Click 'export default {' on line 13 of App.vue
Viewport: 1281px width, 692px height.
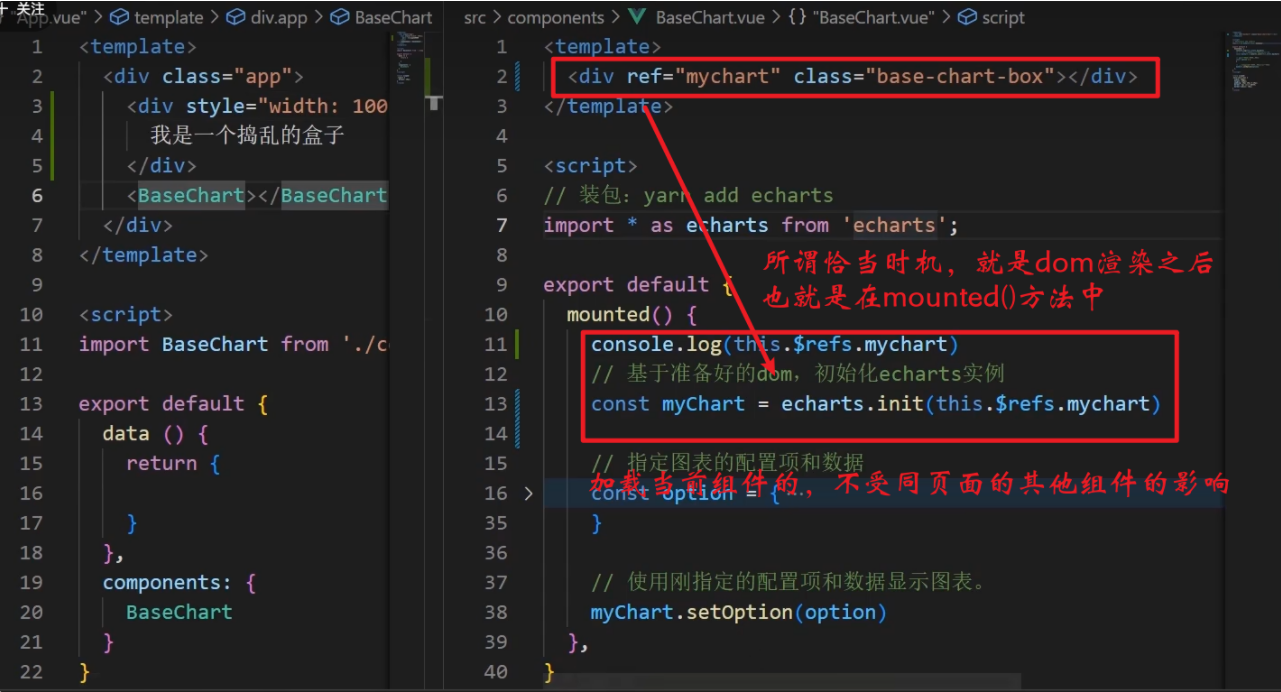click(x=174, y=403)
